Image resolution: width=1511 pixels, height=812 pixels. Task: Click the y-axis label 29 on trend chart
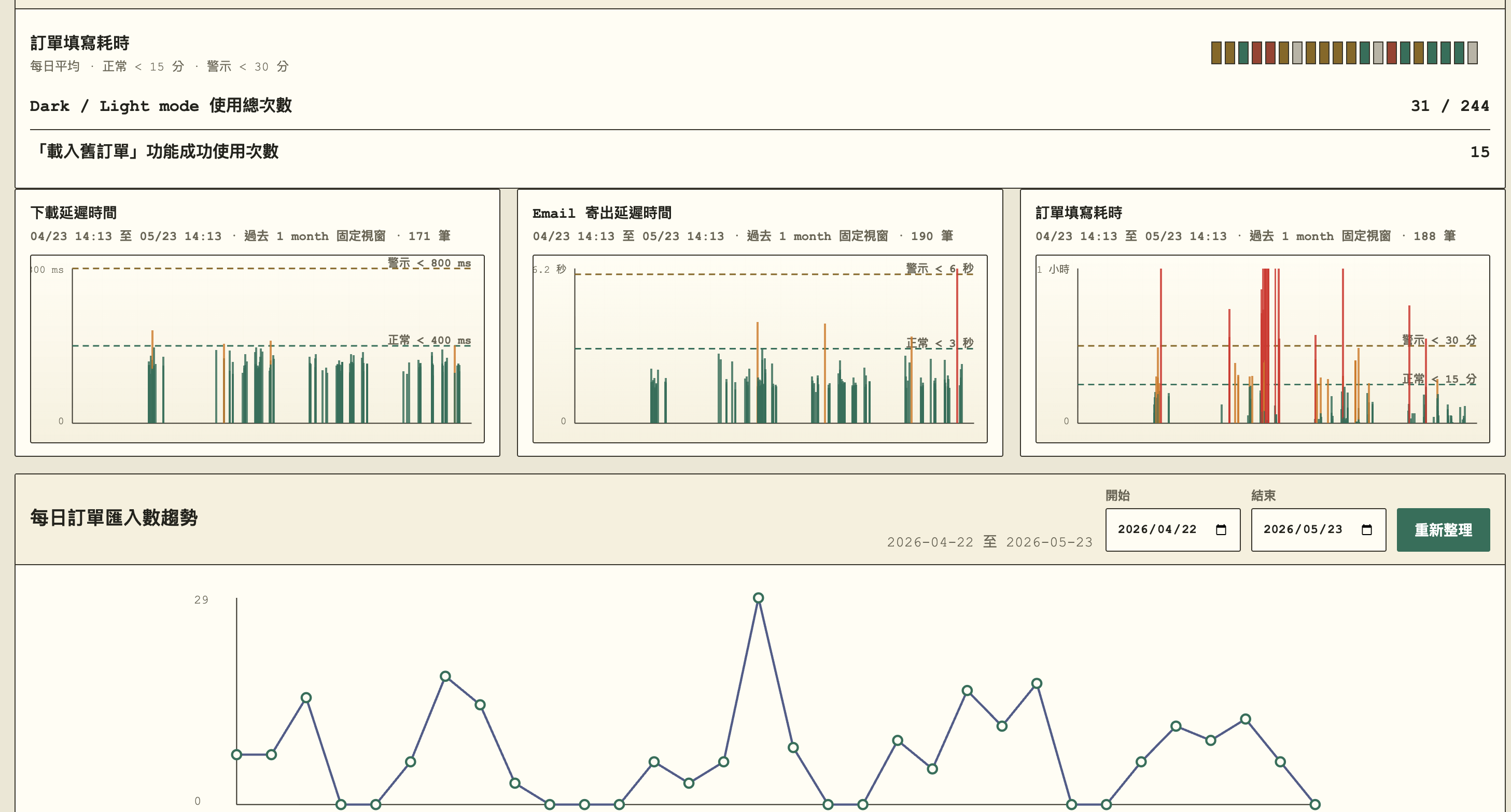(x=201, y=599)
